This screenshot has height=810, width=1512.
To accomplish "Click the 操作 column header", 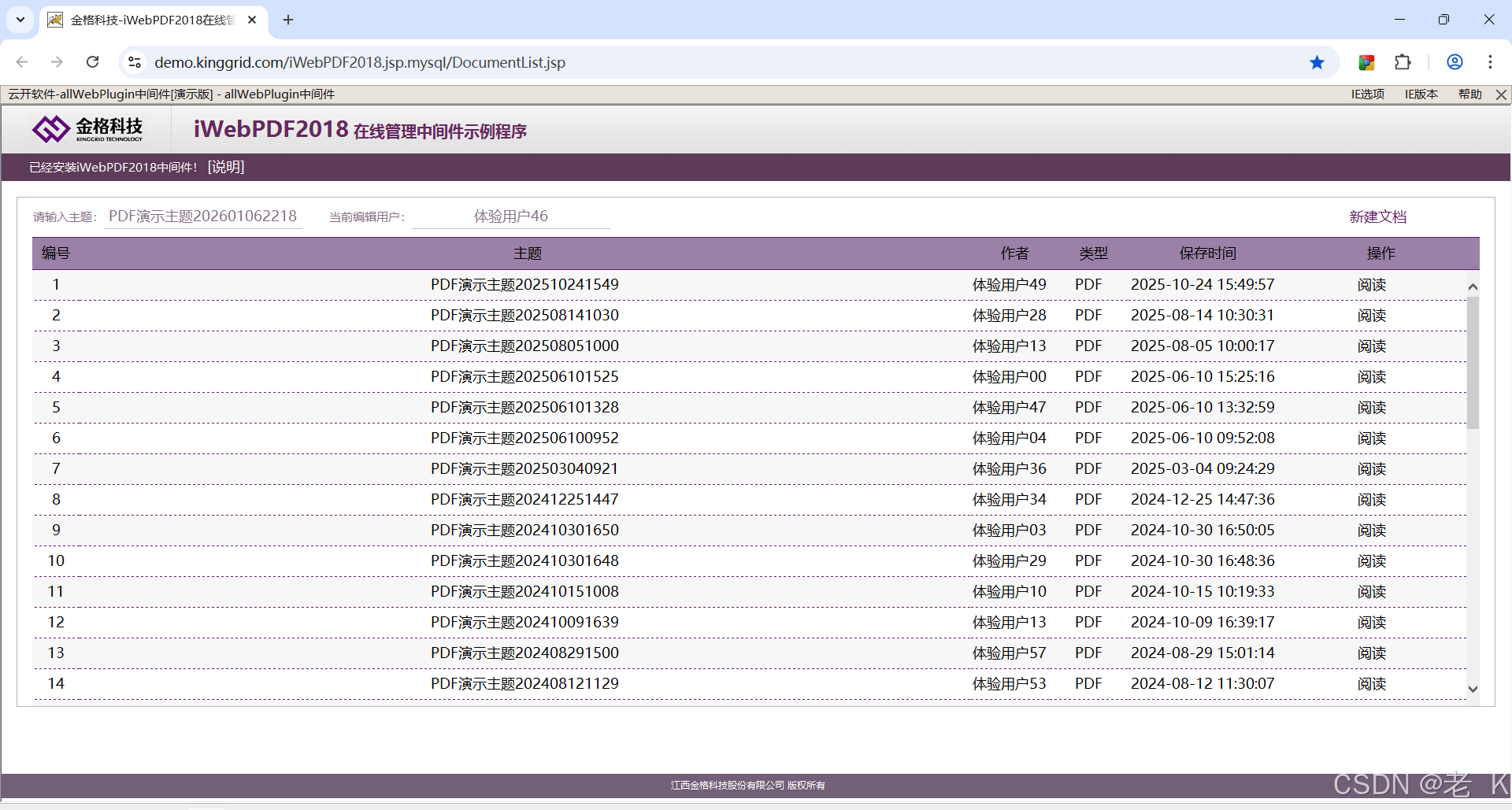I will tap(1380, 253).
